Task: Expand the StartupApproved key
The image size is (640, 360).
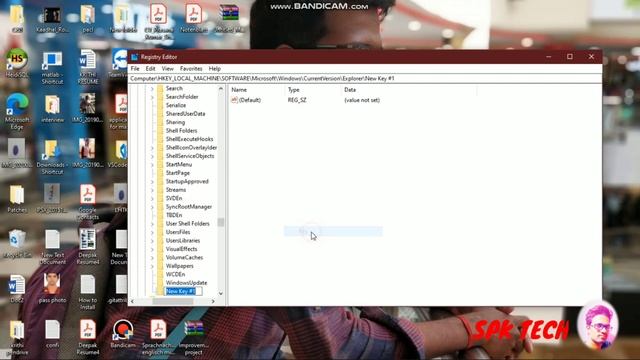Action: 152,182
